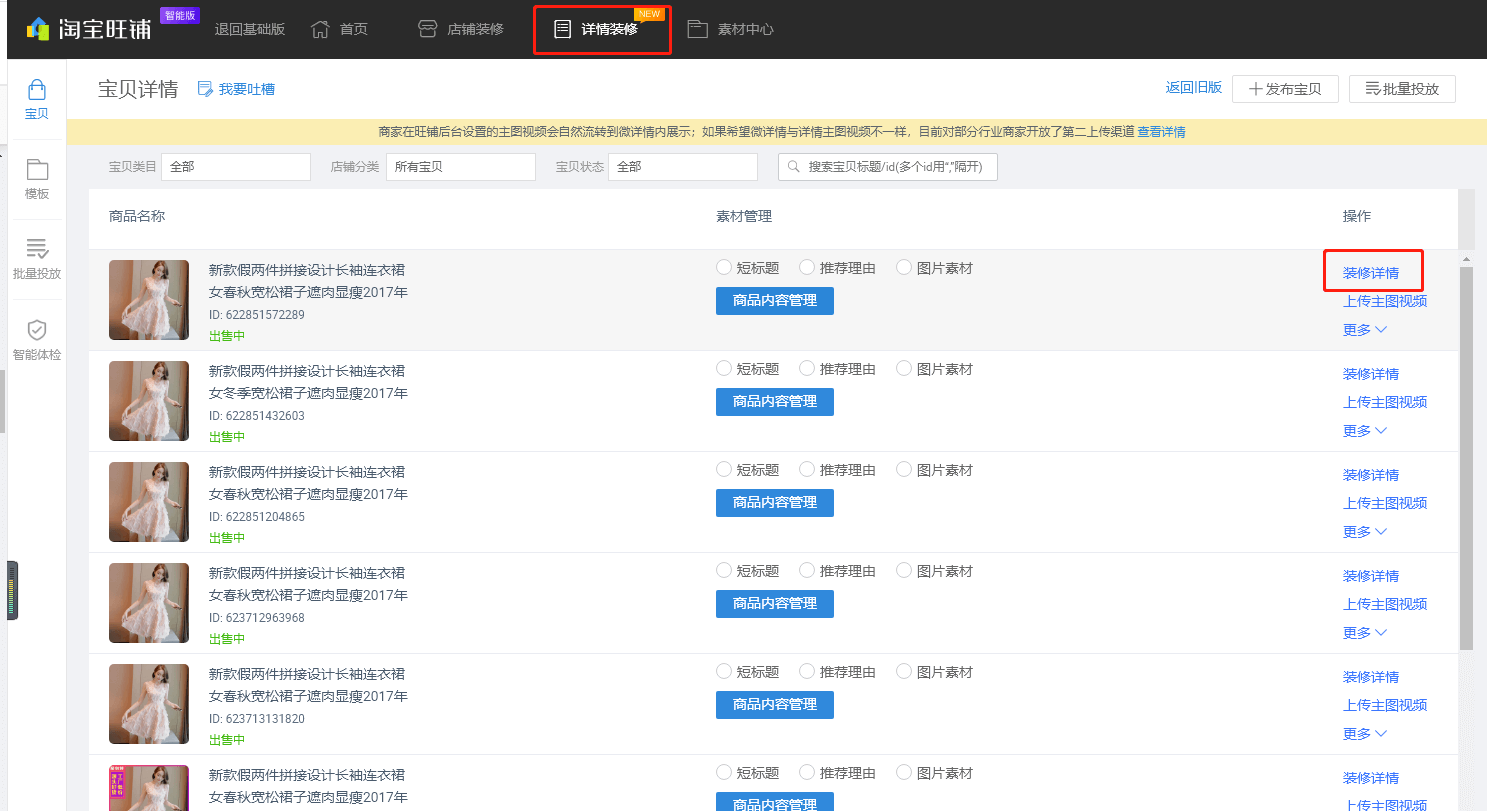
Task: Select 短标题 radio for ID 623712963968
Action: pos(724,571)
